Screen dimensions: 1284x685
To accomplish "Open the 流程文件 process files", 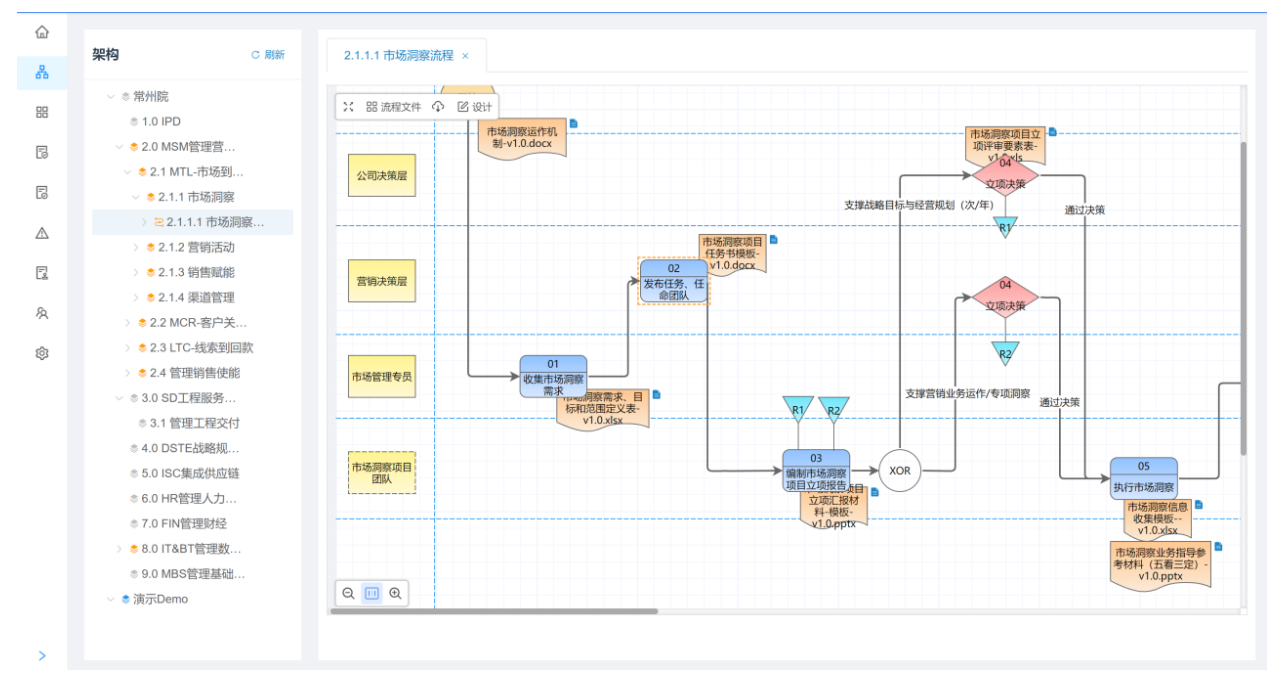I will [393, 107].
